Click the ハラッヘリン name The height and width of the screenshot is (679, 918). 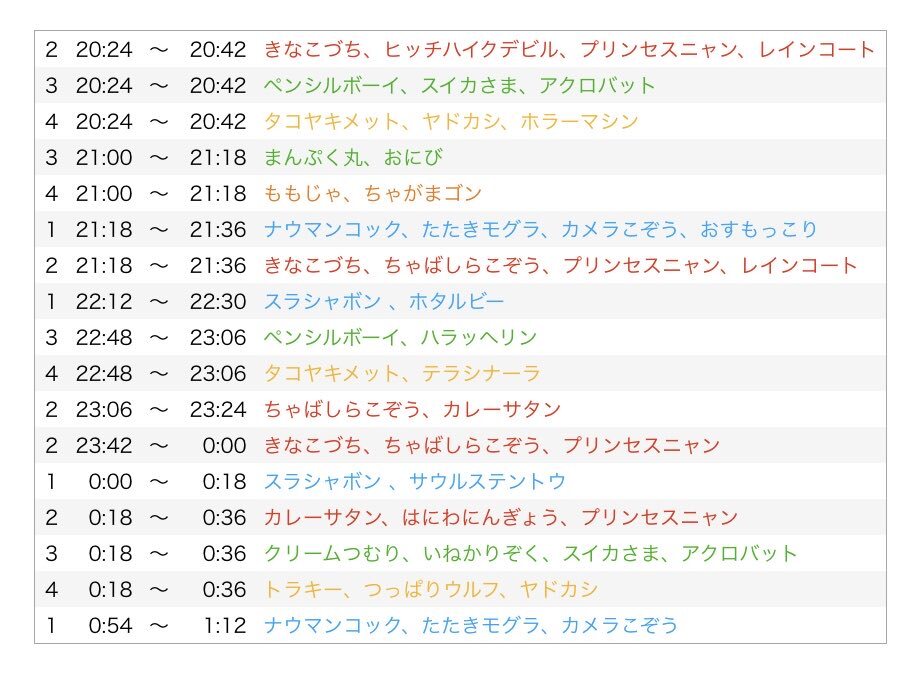coord(479,337)
